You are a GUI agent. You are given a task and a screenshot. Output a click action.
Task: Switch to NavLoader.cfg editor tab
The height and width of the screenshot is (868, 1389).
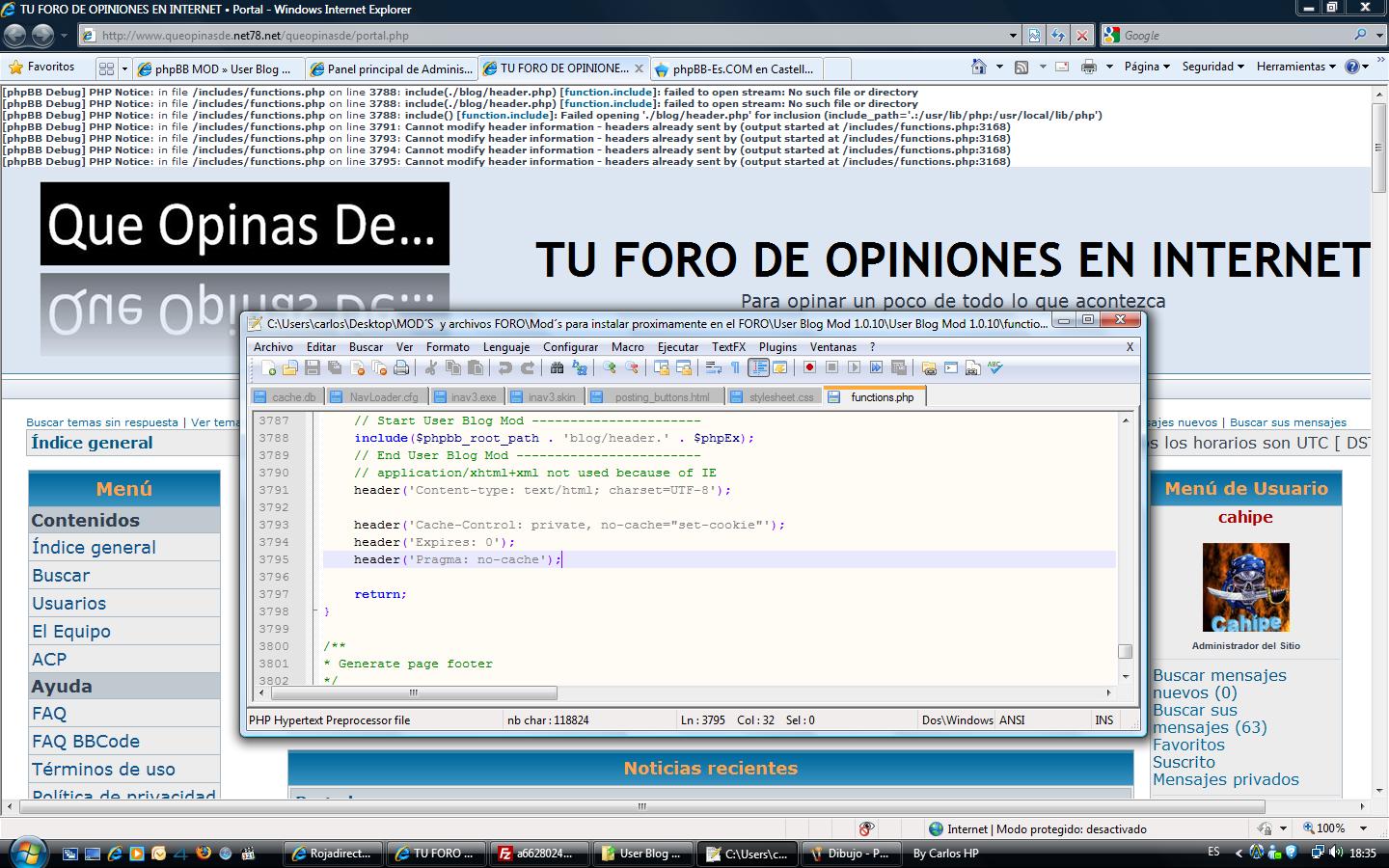click(376, 397)
